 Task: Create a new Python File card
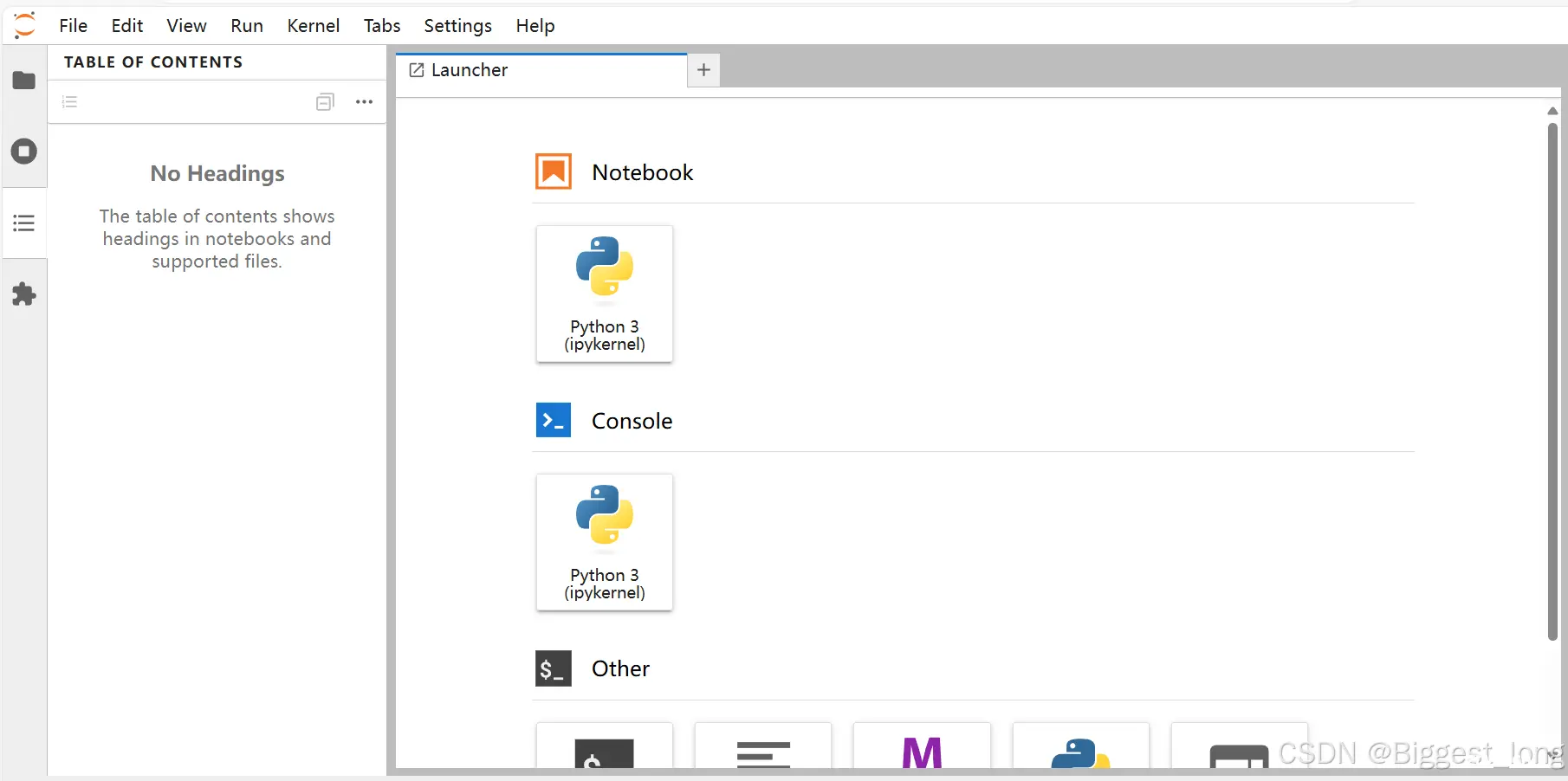tap(1080, 746)
